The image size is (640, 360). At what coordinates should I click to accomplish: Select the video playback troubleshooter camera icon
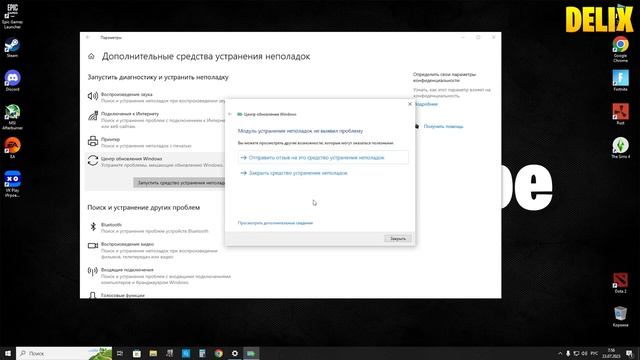pos(93,246)
